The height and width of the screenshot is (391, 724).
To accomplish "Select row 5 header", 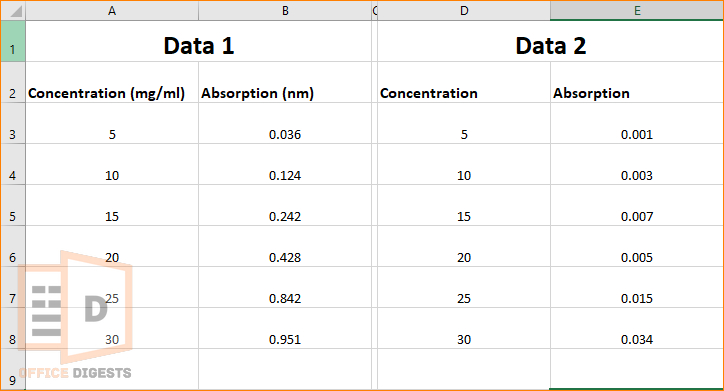I will [x=13, y=205].
